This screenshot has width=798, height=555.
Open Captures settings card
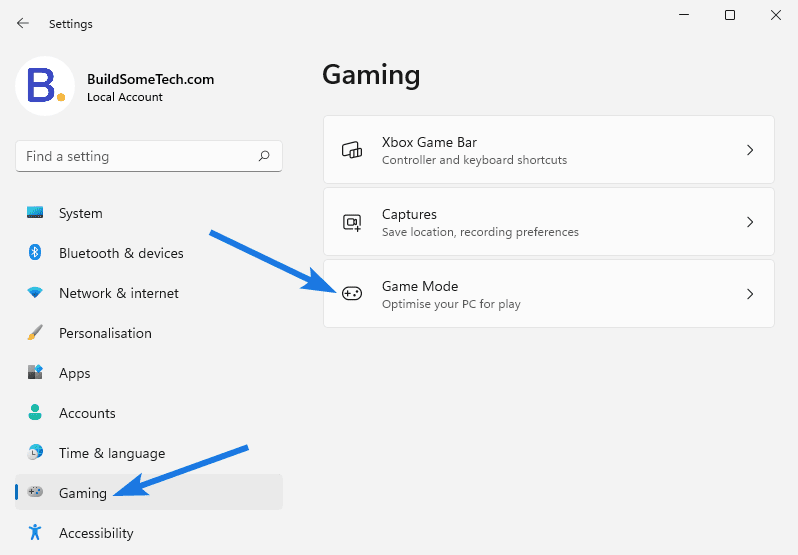[549, 222]
